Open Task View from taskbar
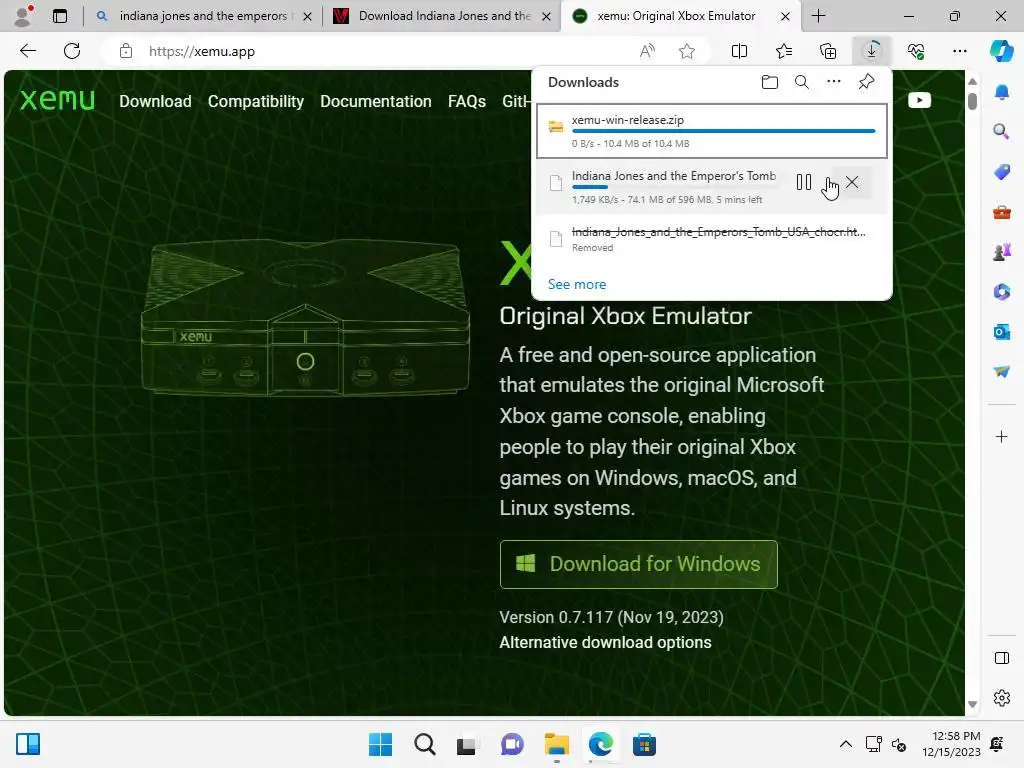The height and width of the screenshot is (768, 1024). (x=466, y=744)
